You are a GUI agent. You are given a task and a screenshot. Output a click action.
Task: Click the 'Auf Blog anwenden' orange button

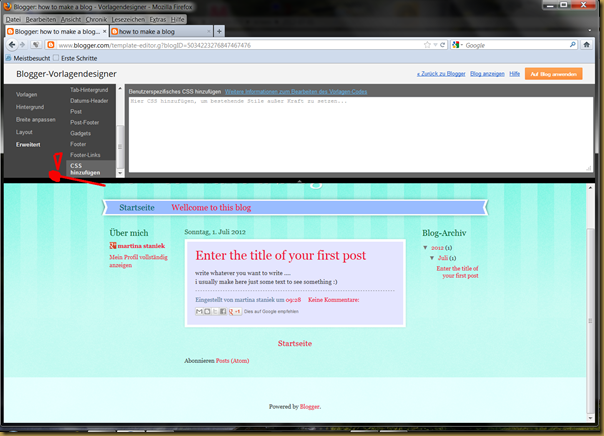point(554,74)
